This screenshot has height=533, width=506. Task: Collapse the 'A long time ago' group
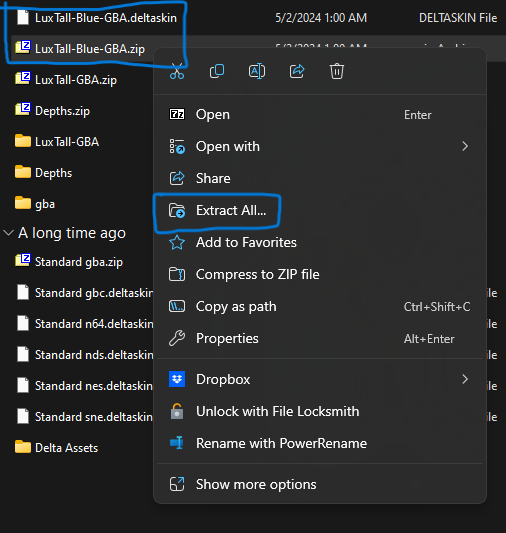click(8, 233)
